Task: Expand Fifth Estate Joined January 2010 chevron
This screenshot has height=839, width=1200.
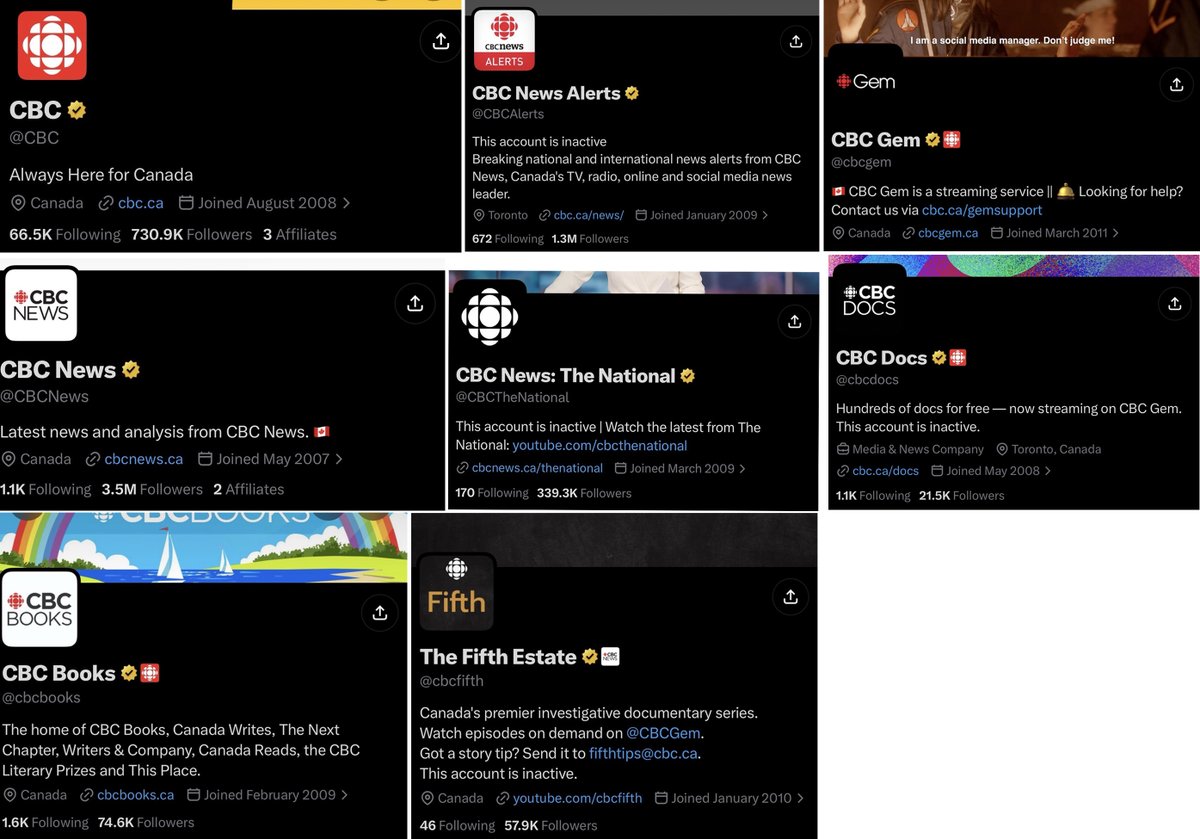Action: (x=800, y=798)
